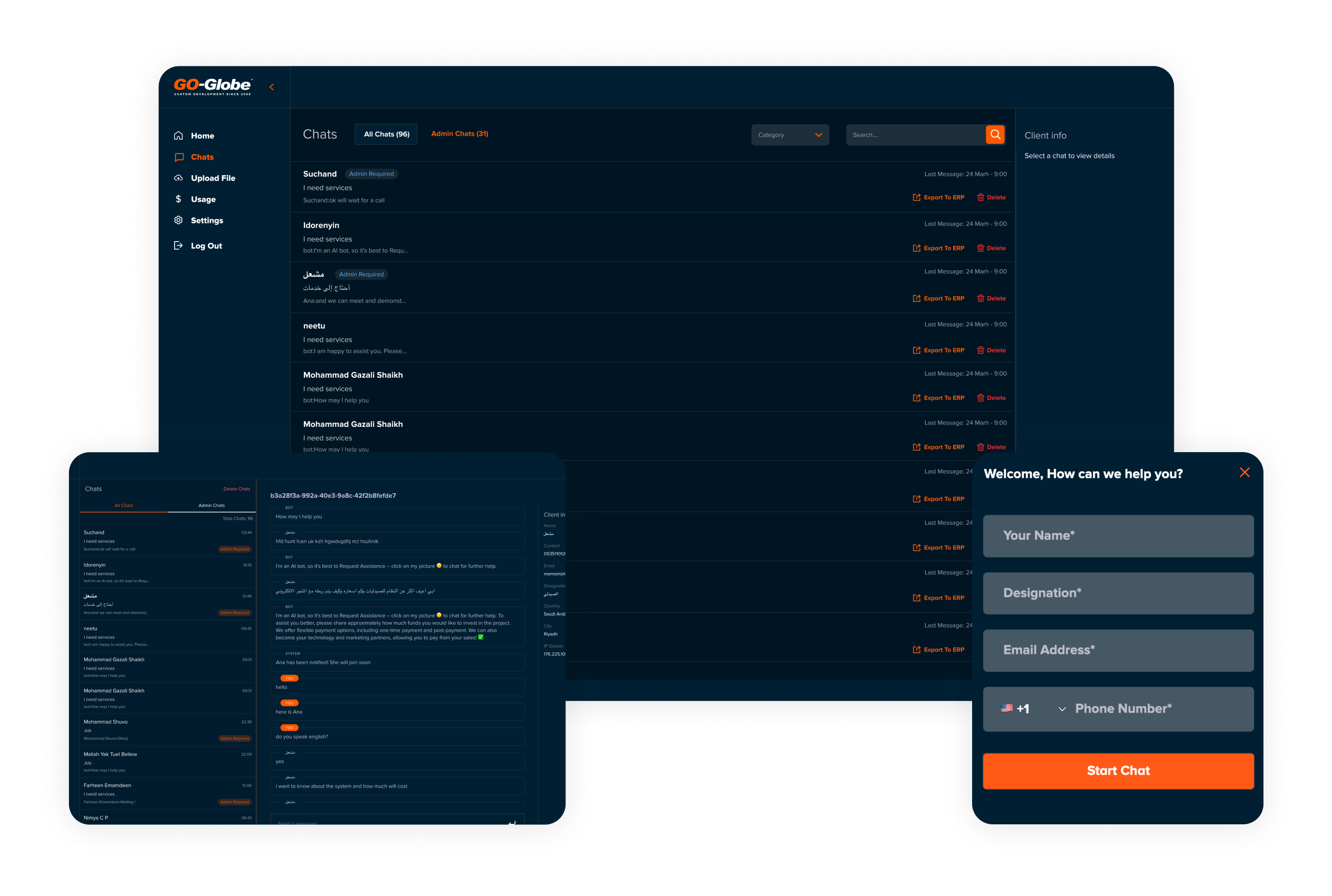Screen dimensions: 1332x896
Task: Open the Idorenyin chat in main list
Action: click(321, 225)
